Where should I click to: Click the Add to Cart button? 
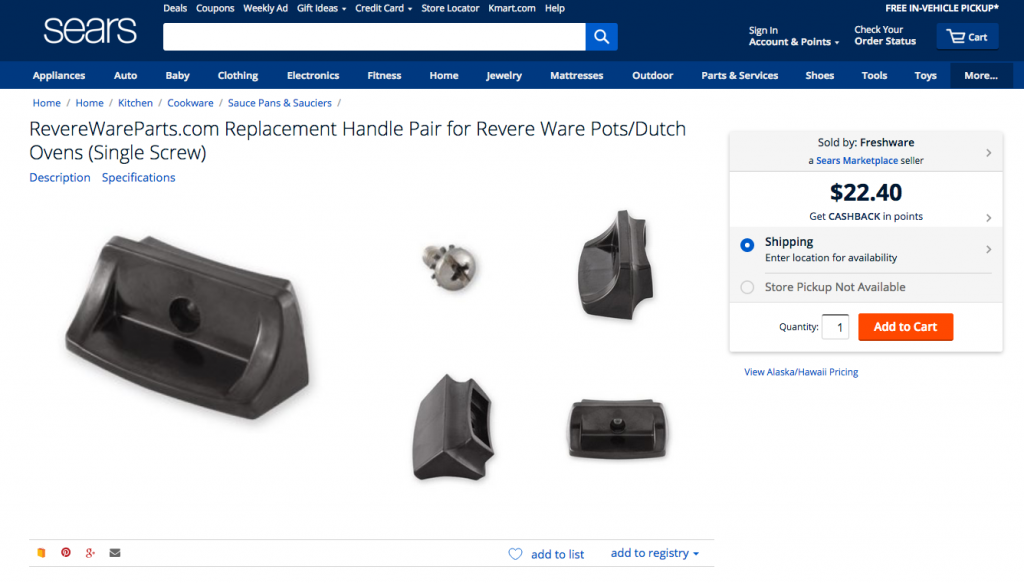(905, 327)
